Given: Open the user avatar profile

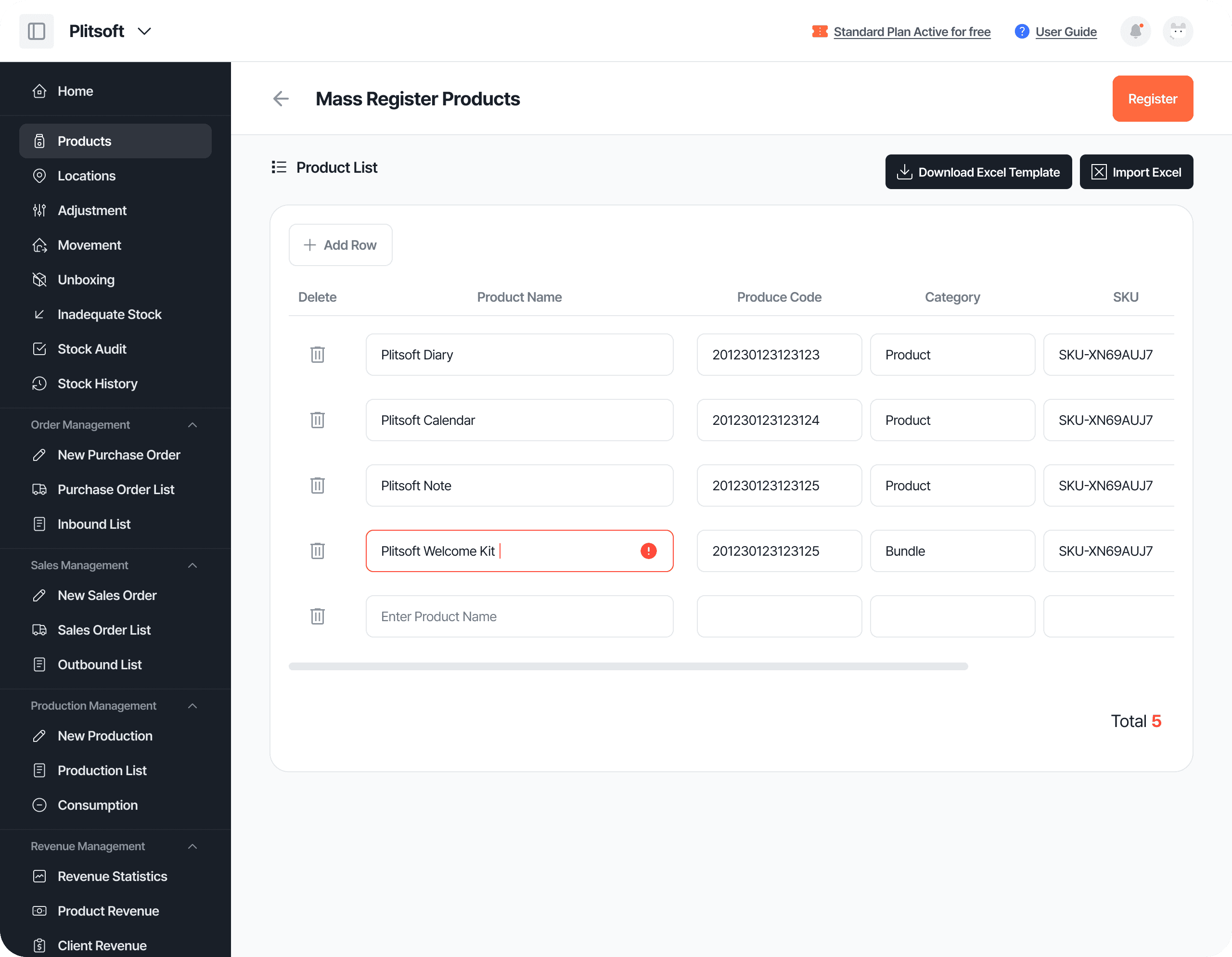Looking at the screenshot, I should [x=1177, y=31].
